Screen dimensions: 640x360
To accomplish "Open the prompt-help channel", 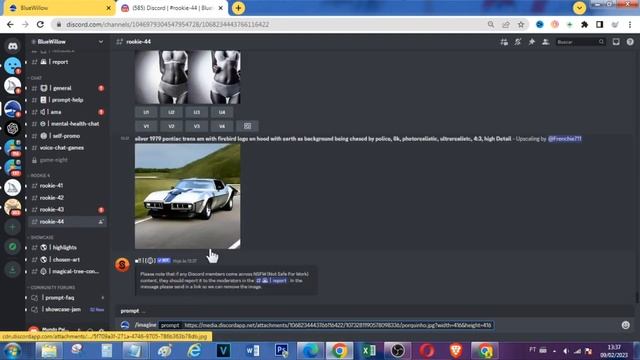I will [67, 100].
